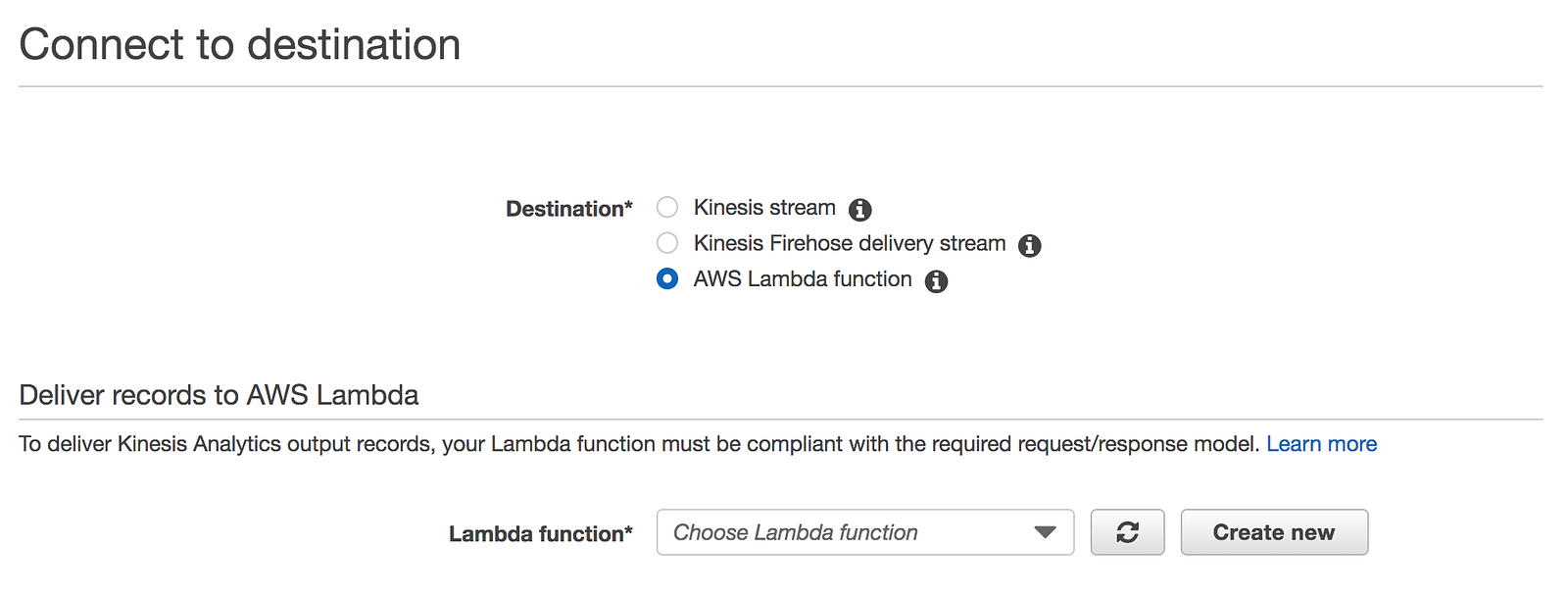Screen dimensions: 1568x596
Task: Click the "Deliver records to AWS Lambda" heading
Action: click(219, 395)
